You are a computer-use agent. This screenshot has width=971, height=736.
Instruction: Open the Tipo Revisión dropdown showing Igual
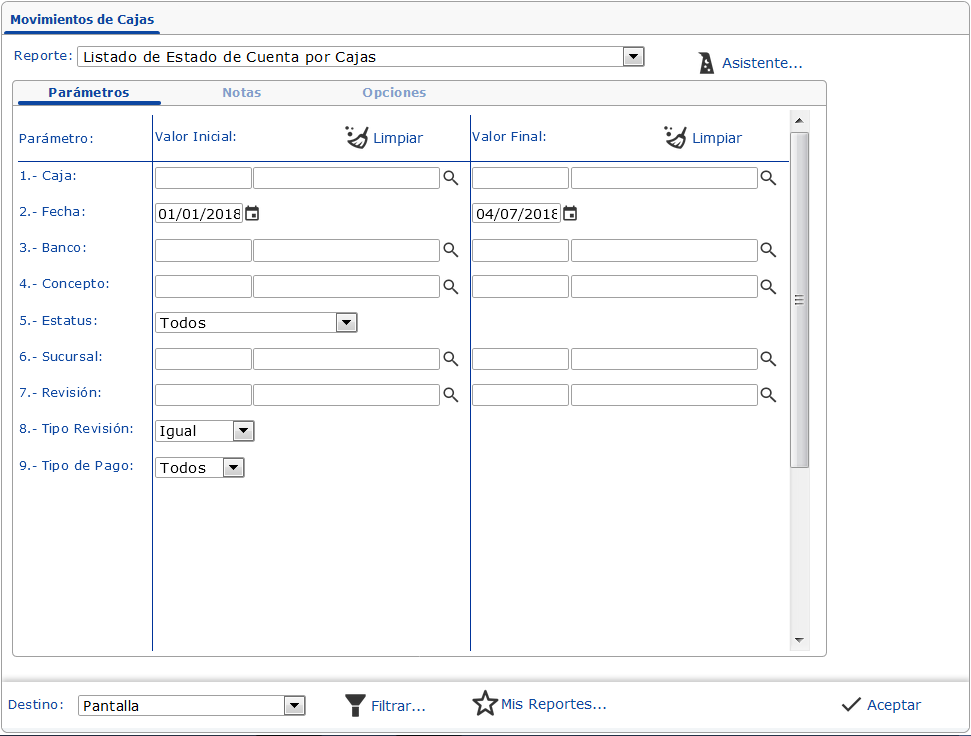click(x=243, y=431)
